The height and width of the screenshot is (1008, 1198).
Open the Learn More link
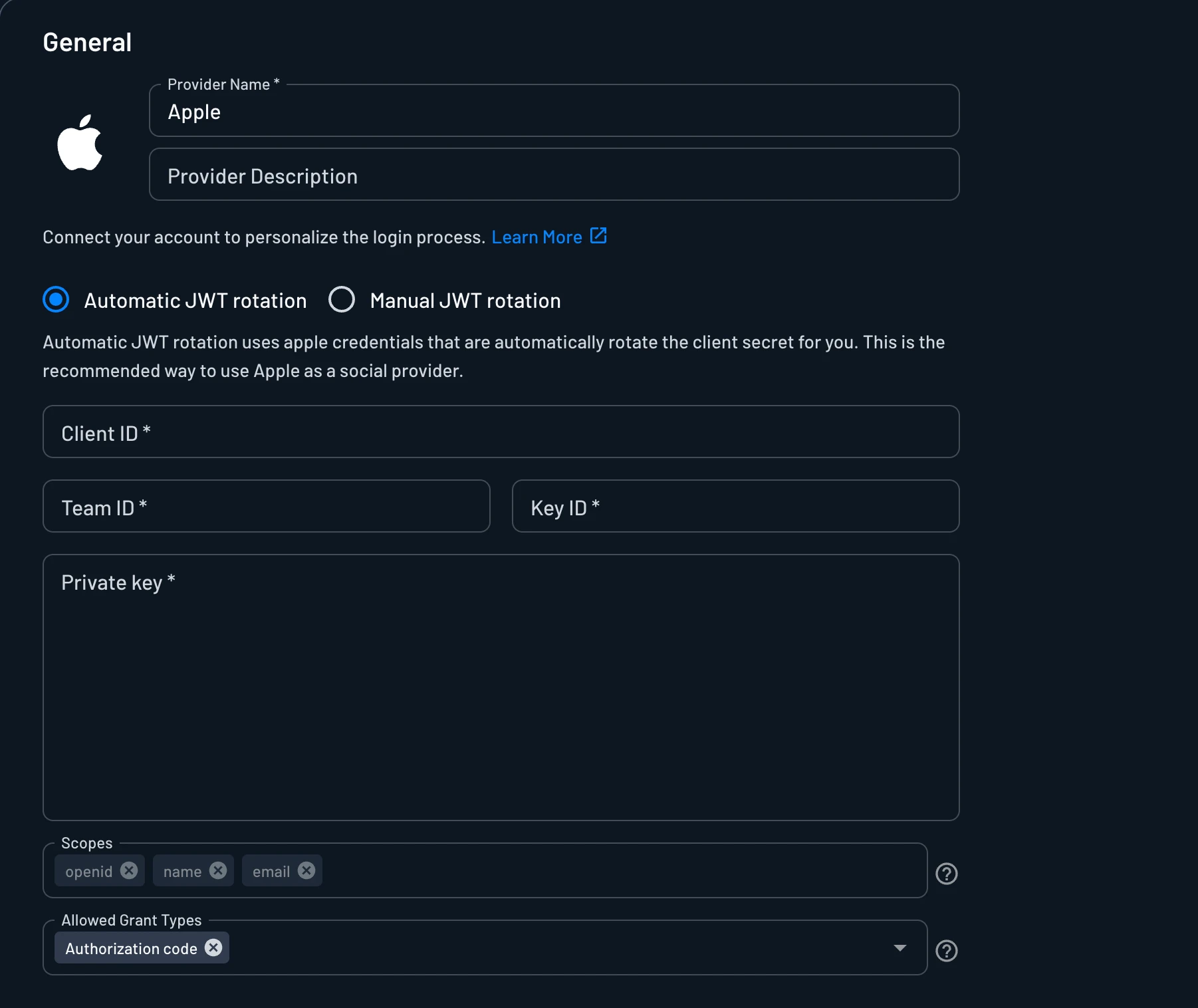coord(537,237)
